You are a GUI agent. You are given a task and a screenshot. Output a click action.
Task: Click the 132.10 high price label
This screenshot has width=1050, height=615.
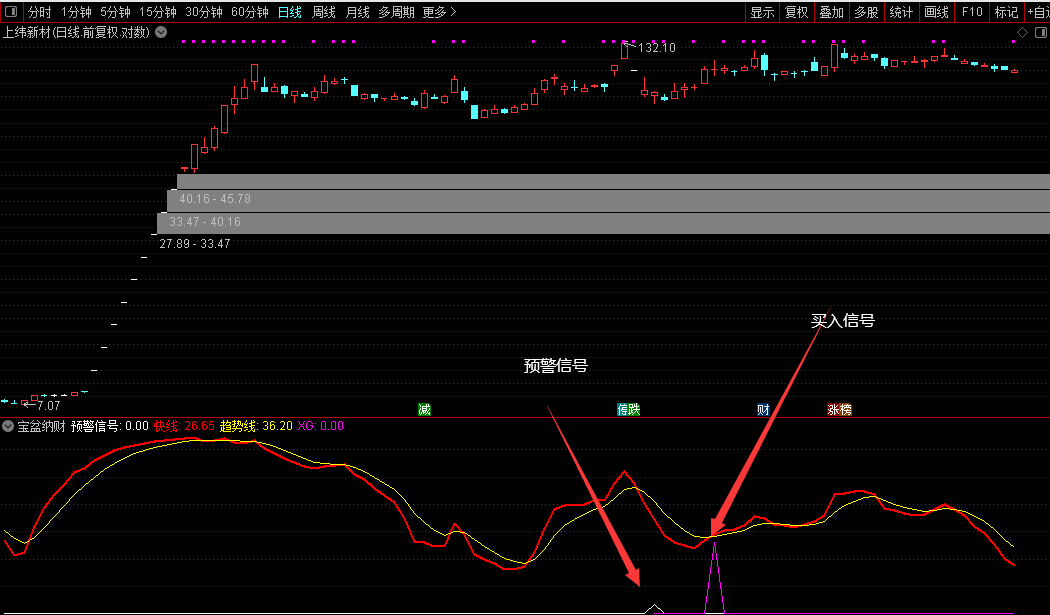tap(656, 47)
